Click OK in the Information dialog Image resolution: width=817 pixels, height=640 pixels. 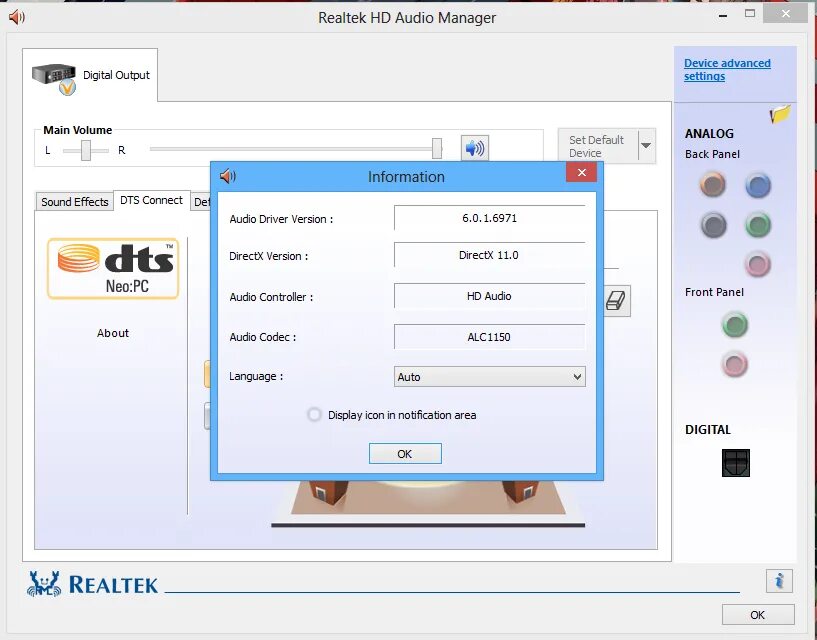pos(405,453)
